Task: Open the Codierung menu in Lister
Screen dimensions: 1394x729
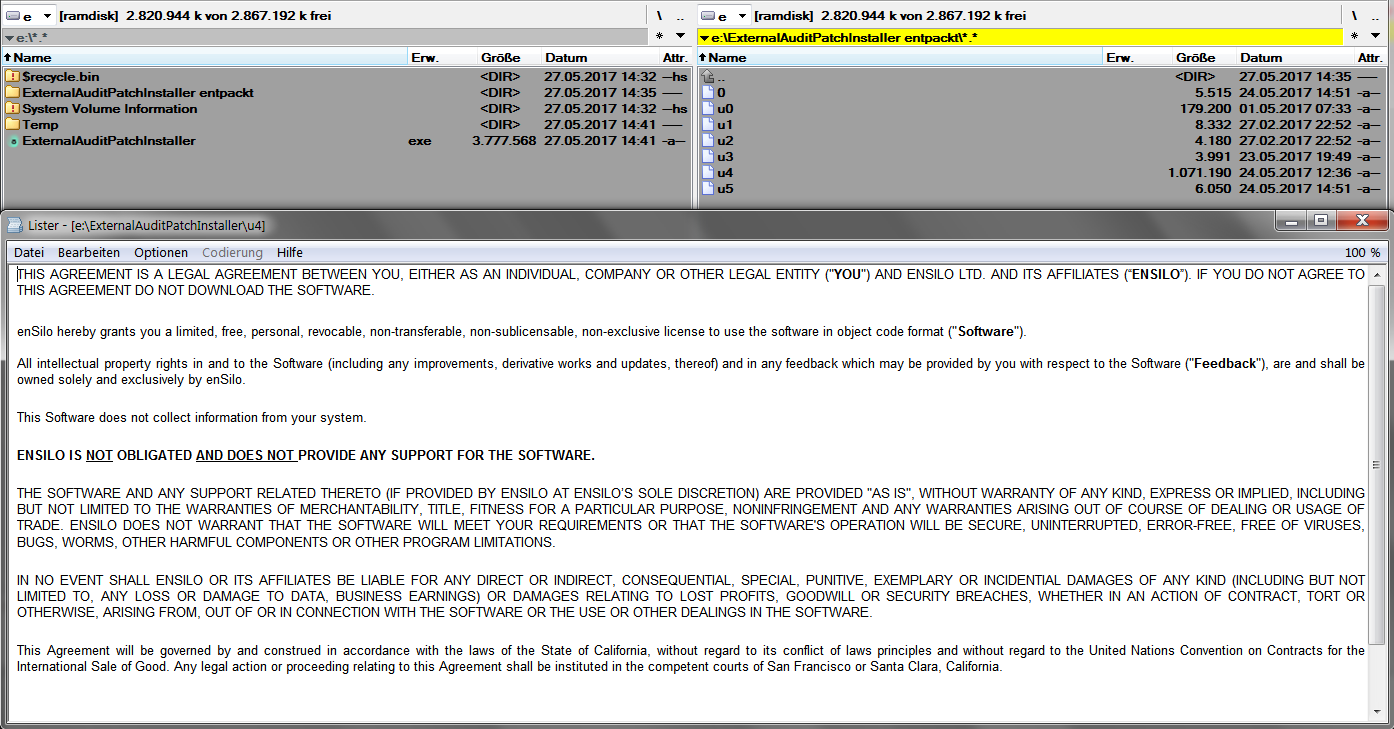Action: coord(232,253)
